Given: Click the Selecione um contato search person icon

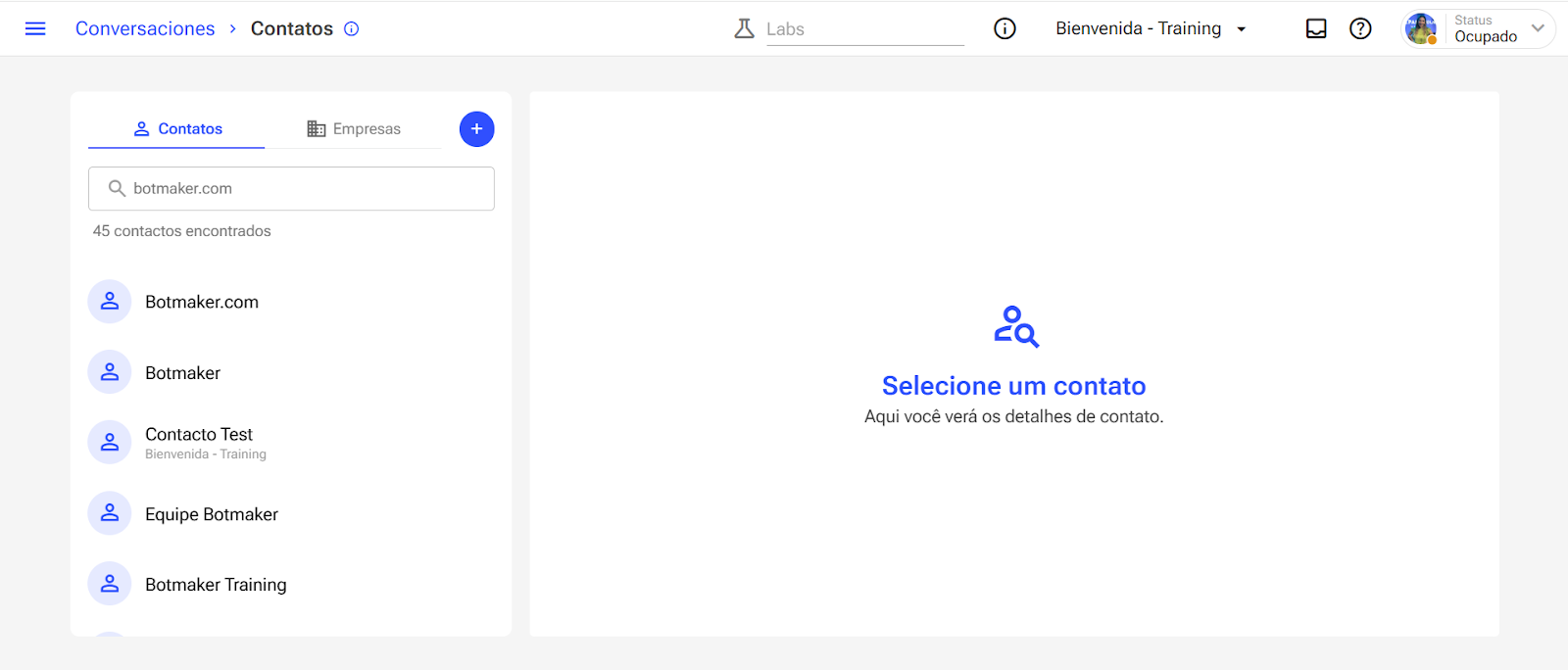Looking at the screenshot, I should [x=1016, y=326].
